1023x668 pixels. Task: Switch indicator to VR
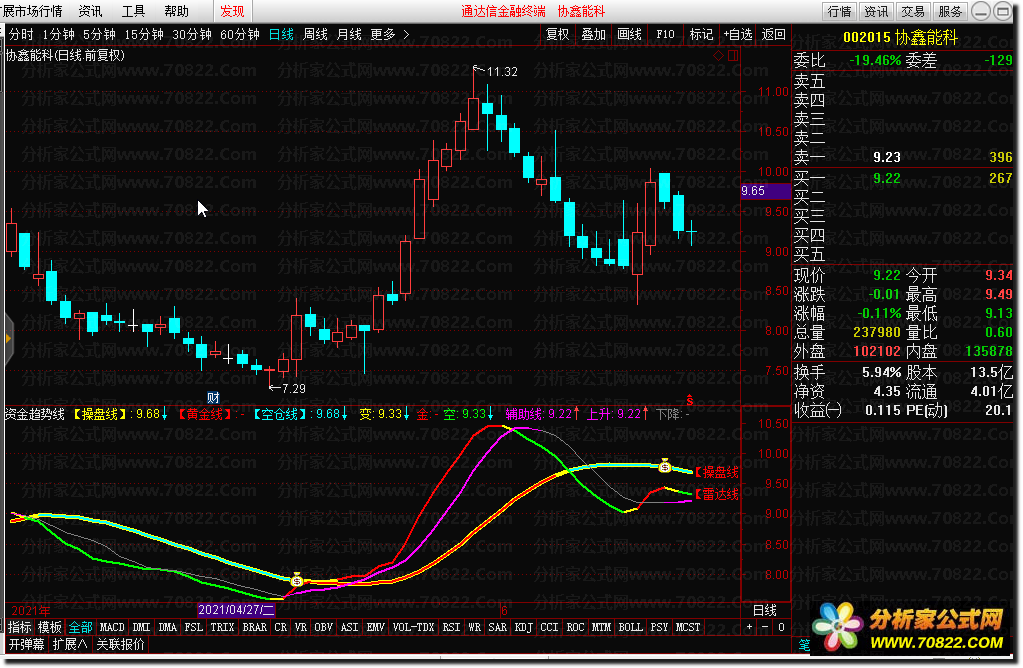[x=301, y=627]
